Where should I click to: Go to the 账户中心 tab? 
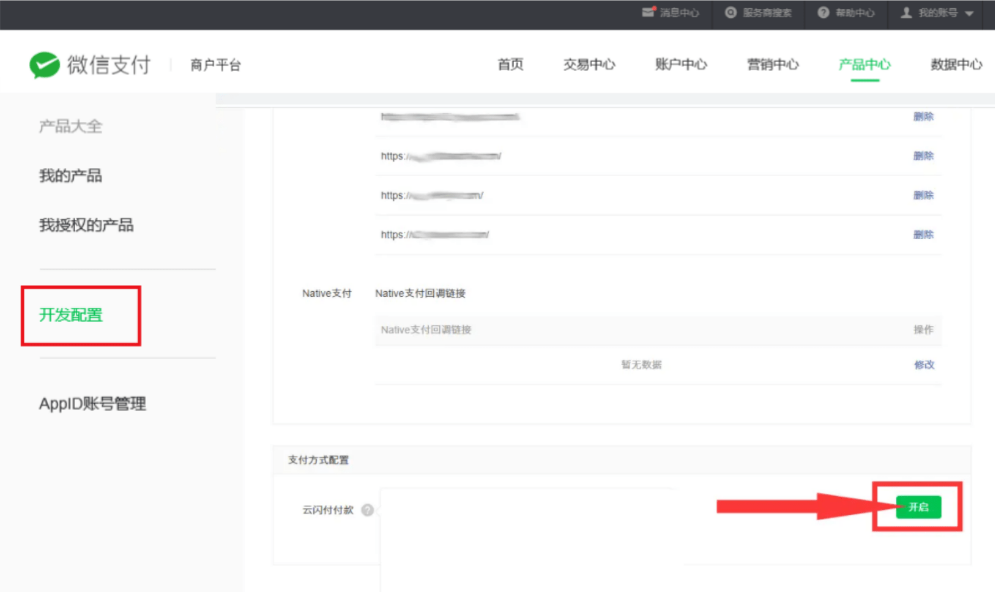(681, 65)
